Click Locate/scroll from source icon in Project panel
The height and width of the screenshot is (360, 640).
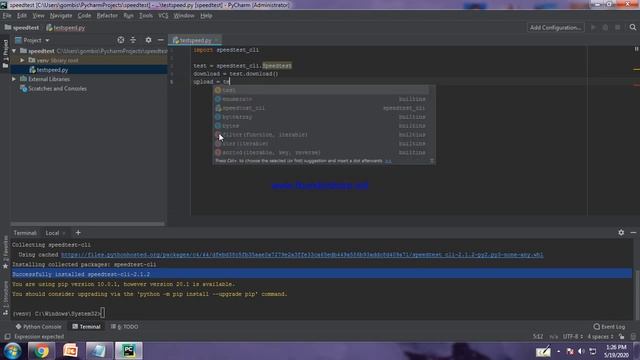pyautogui.click(x=120, y=40)
